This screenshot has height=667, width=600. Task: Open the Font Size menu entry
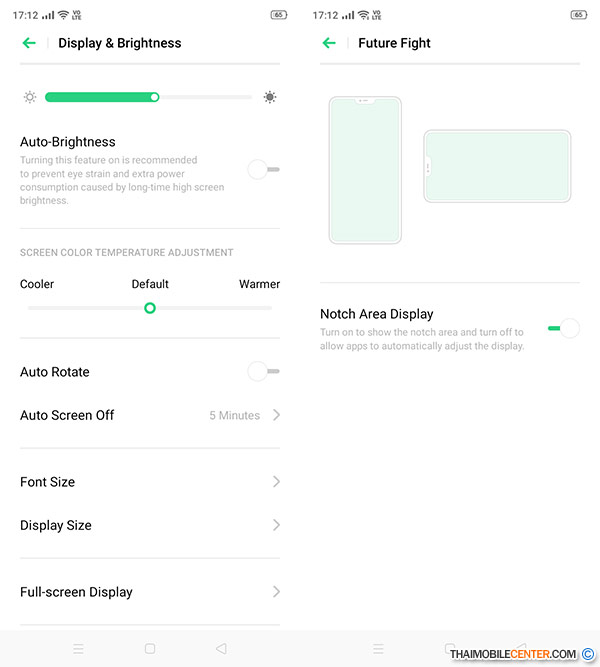150,482
